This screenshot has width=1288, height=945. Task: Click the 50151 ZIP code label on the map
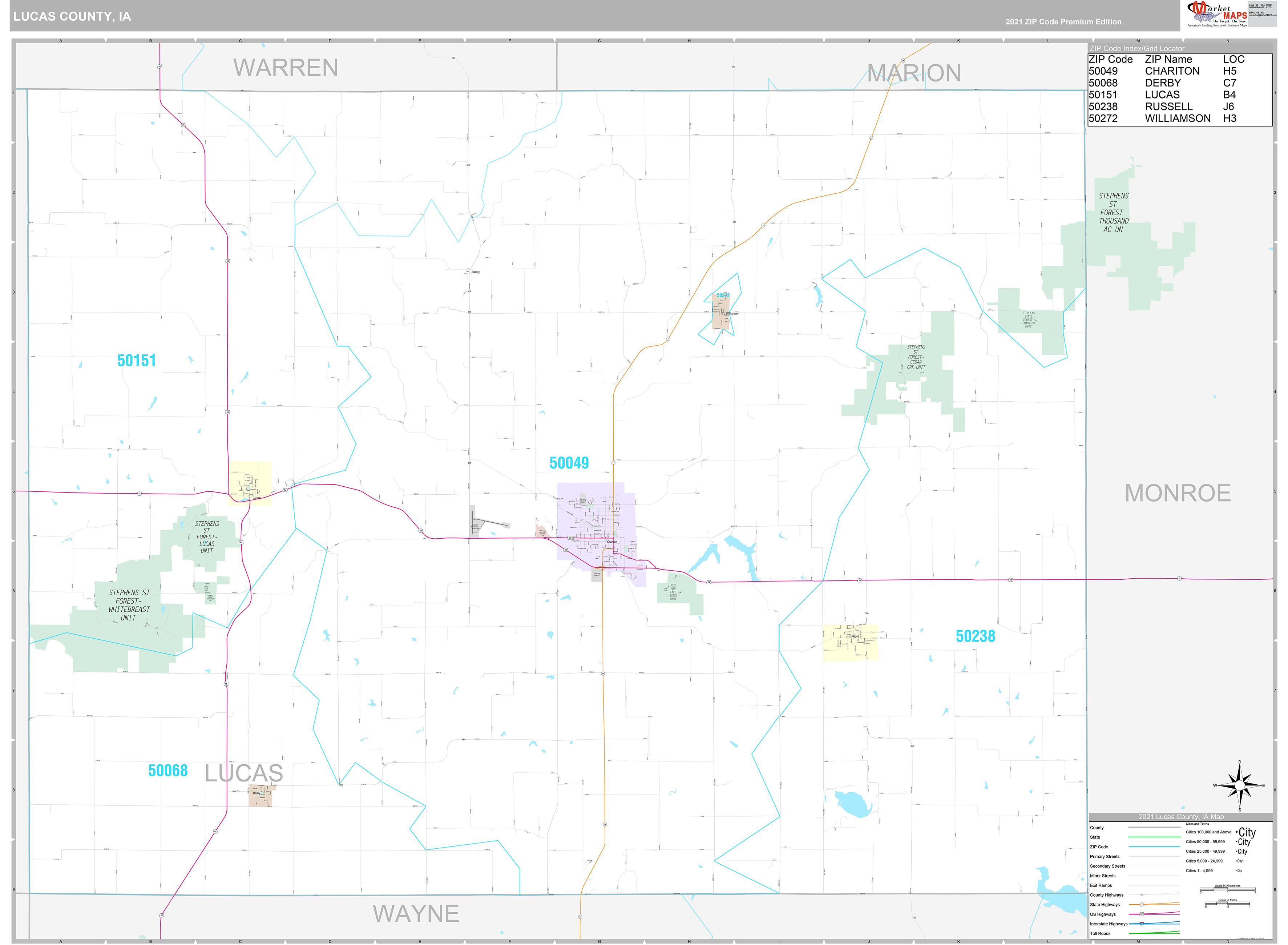click(137, 361)
